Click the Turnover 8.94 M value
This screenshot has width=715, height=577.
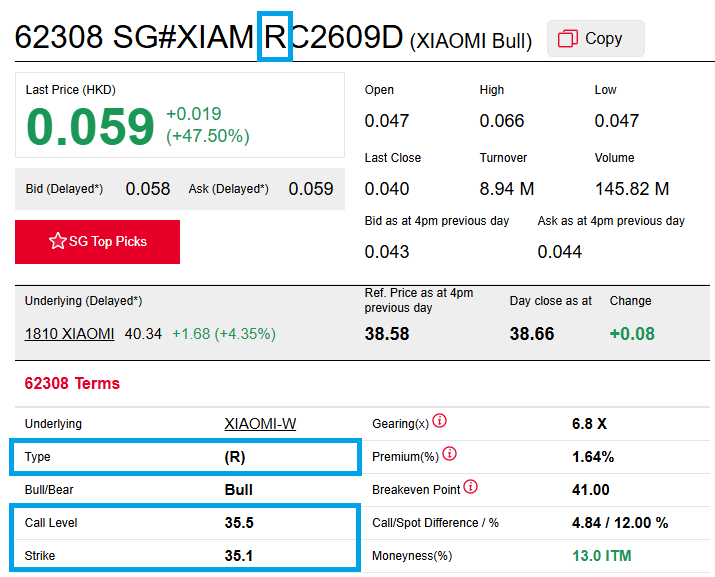(506, 189)
